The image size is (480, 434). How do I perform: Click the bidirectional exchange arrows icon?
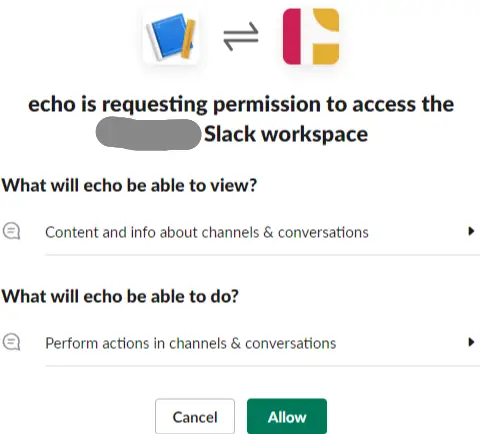pyautogui.click(x=241, y=36)
